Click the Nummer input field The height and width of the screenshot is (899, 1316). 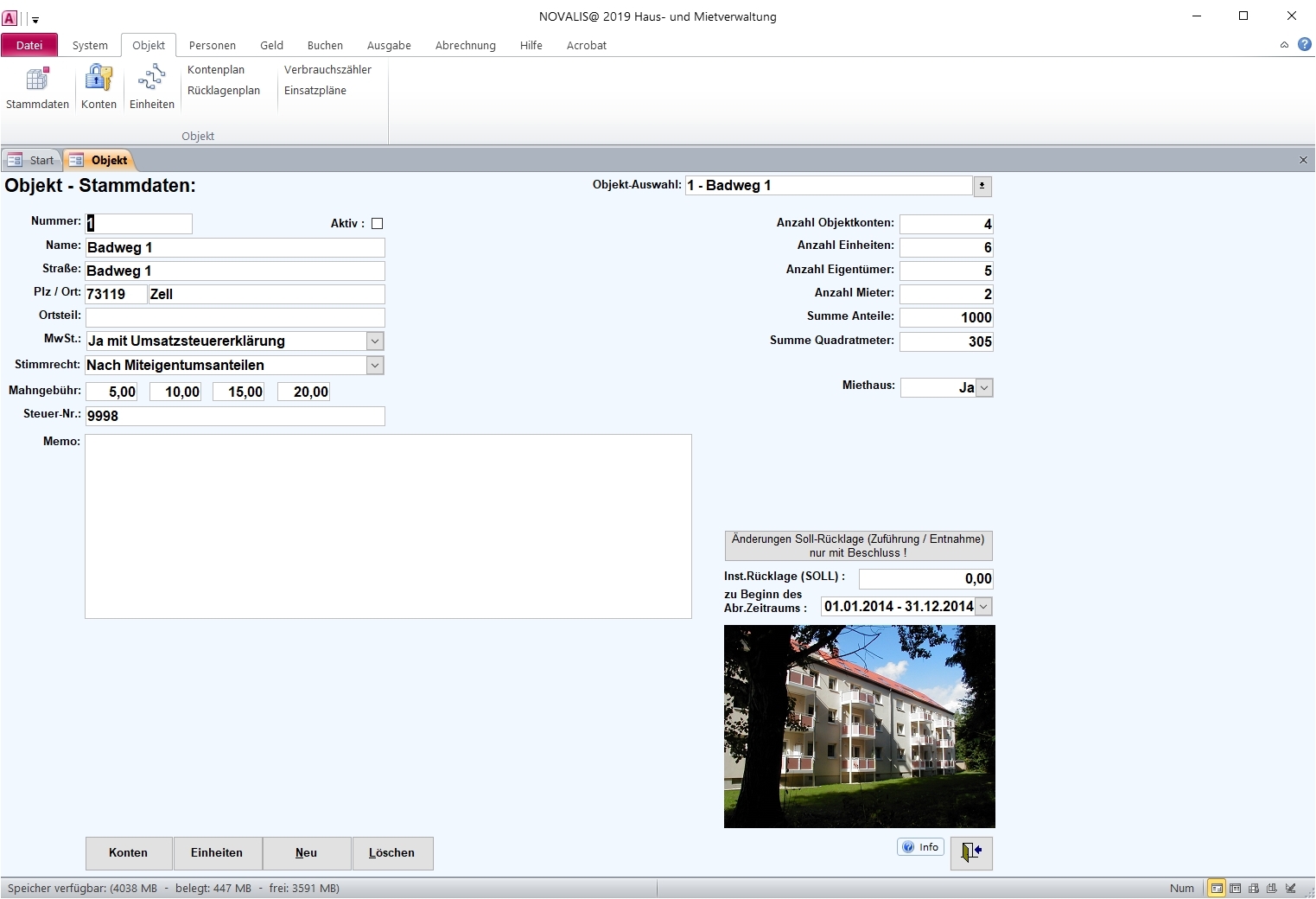tap(139, 224)
